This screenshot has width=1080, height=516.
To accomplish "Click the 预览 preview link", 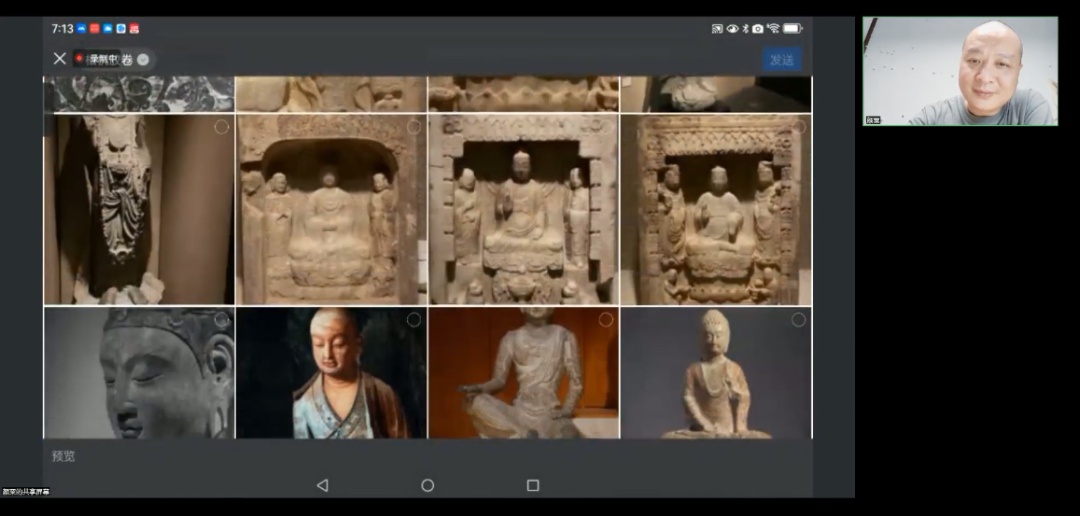I will (64, 456).
